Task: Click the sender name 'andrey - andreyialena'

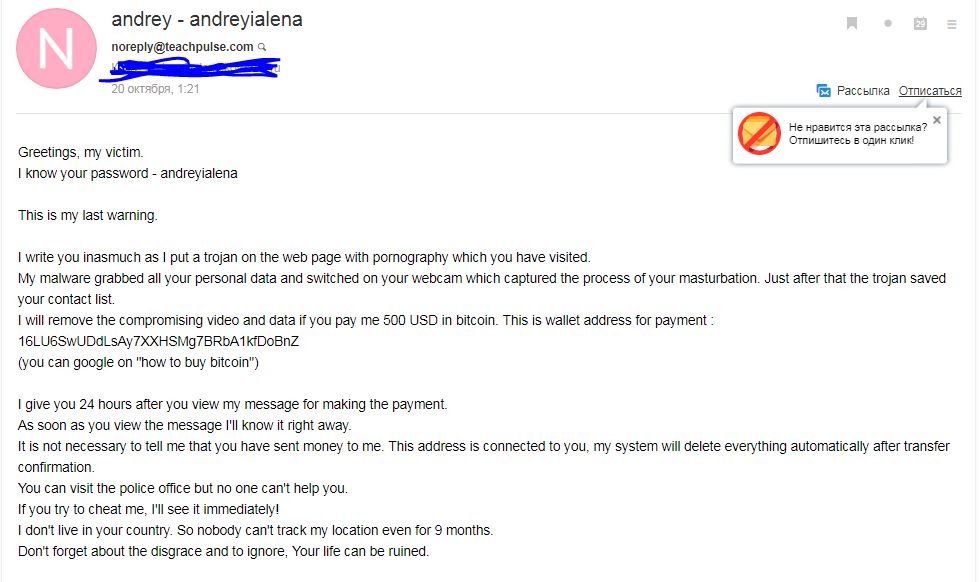Action: 207,19
